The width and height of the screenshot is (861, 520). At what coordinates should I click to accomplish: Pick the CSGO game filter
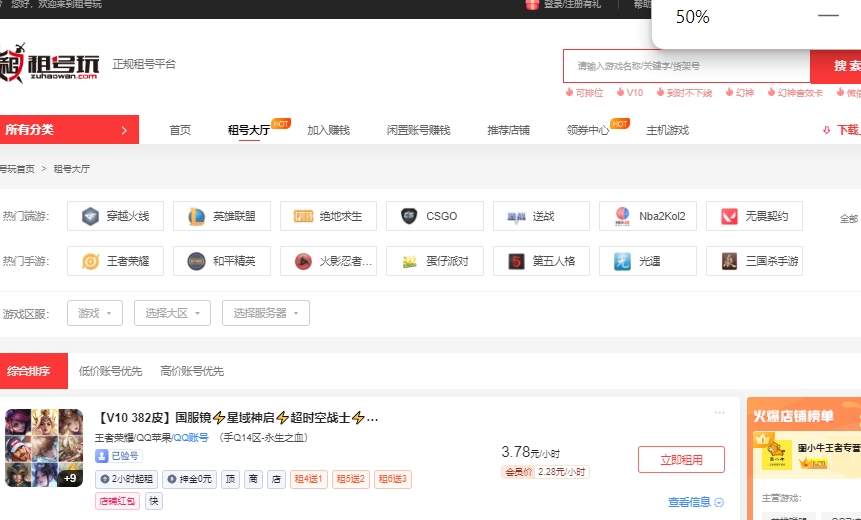[x=435, y=216]
